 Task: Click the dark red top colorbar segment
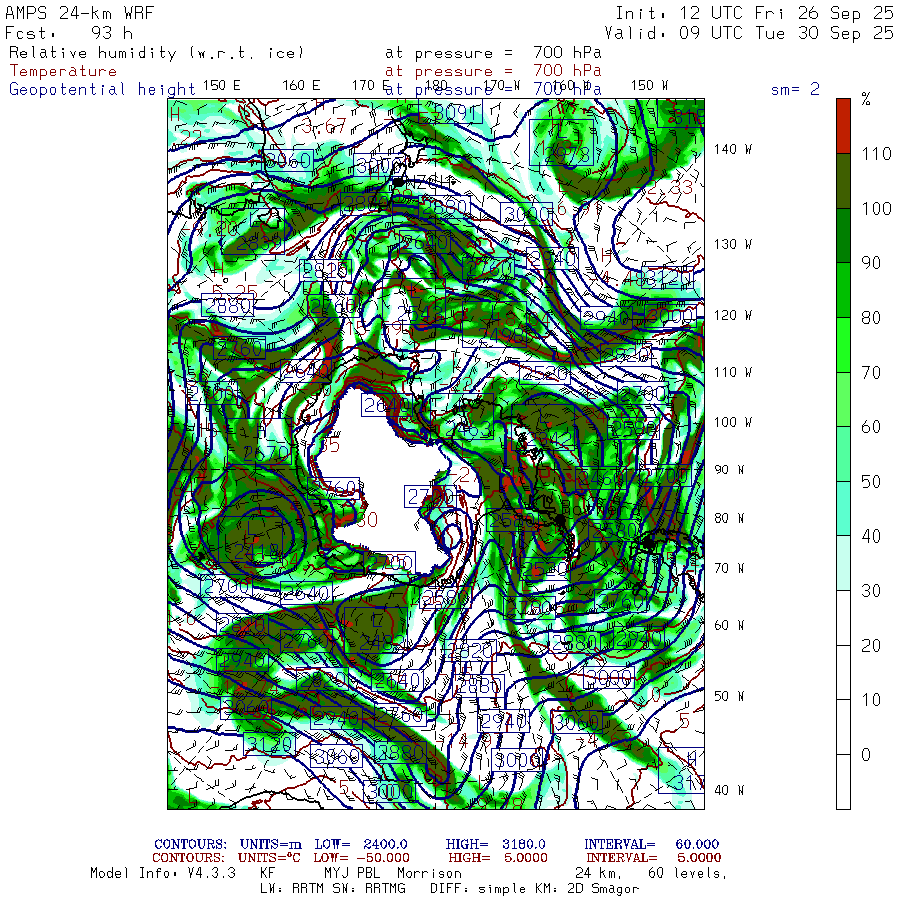coord(844,125)
